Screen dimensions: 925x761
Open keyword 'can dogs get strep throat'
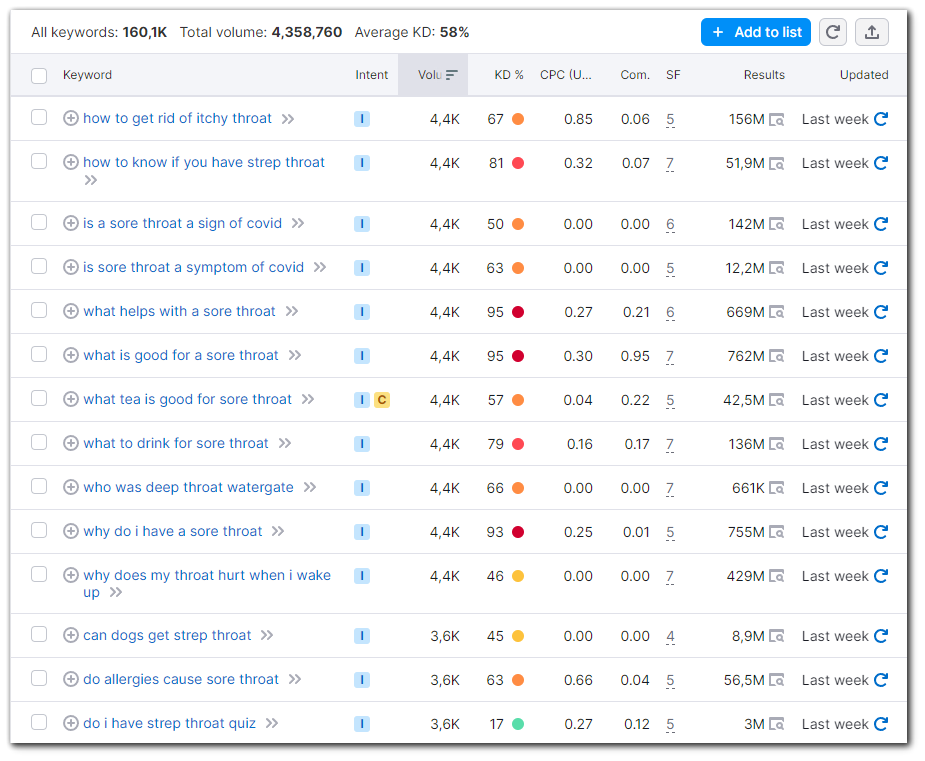click(167, 635)
